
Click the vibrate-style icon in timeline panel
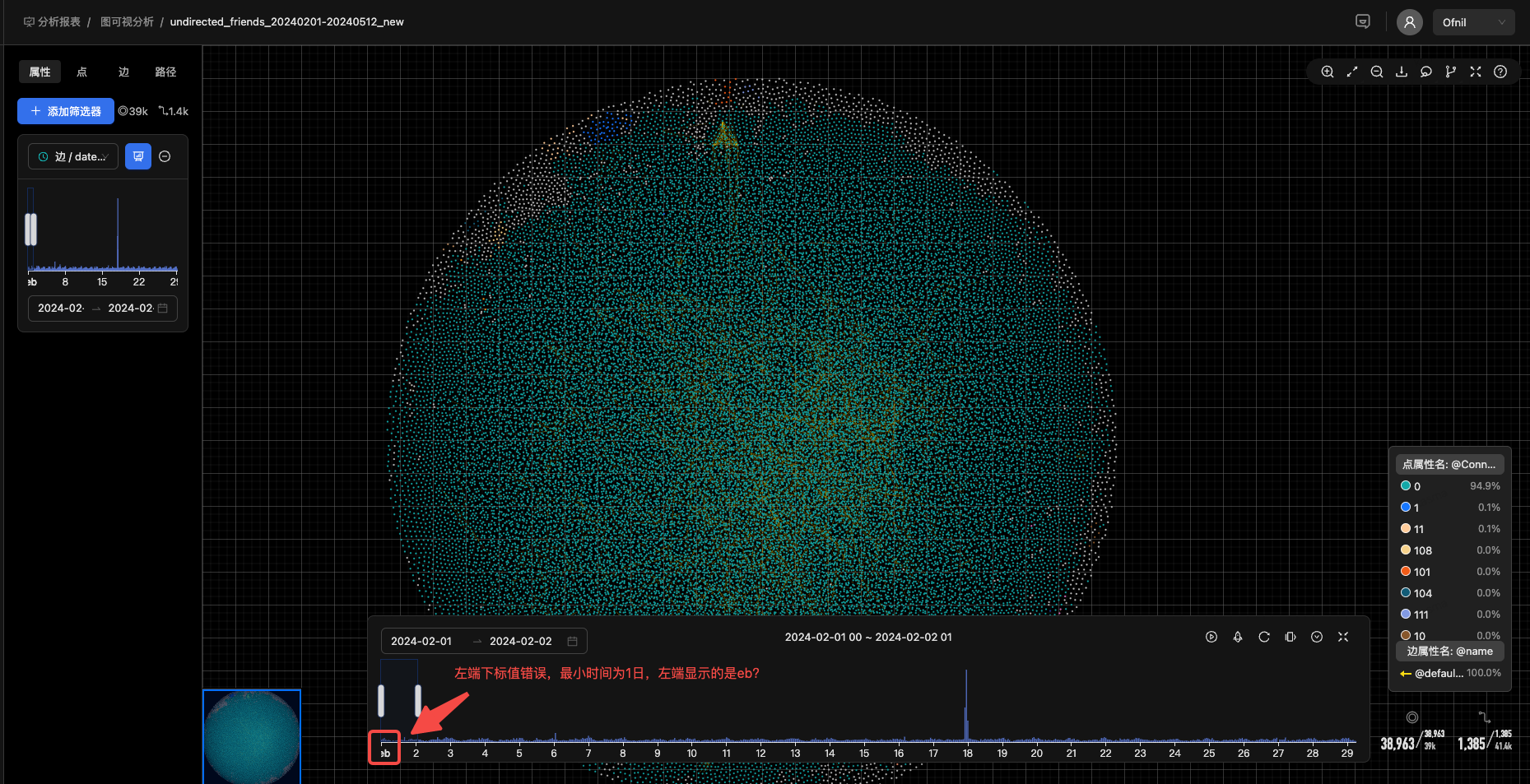1291,637
